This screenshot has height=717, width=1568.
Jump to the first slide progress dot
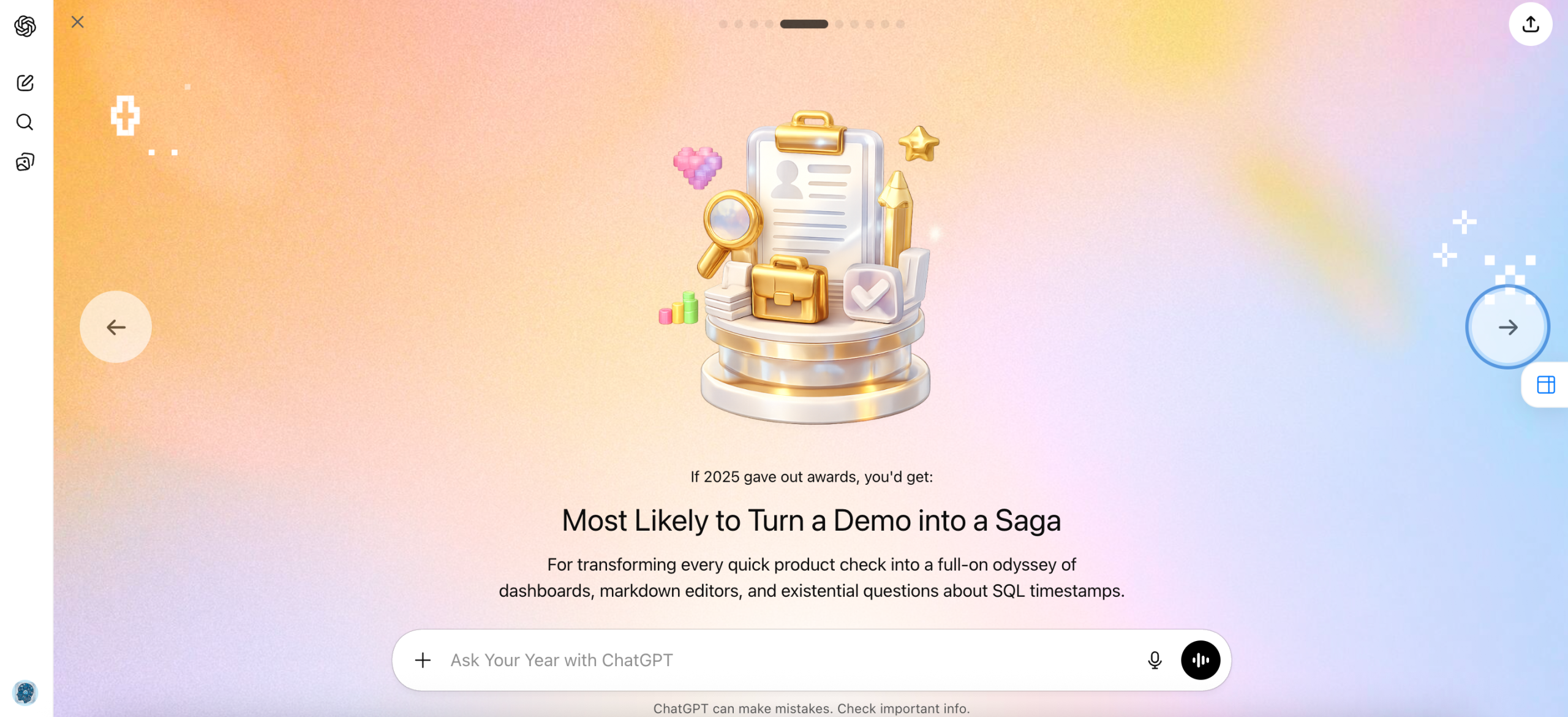coord(723,24)
